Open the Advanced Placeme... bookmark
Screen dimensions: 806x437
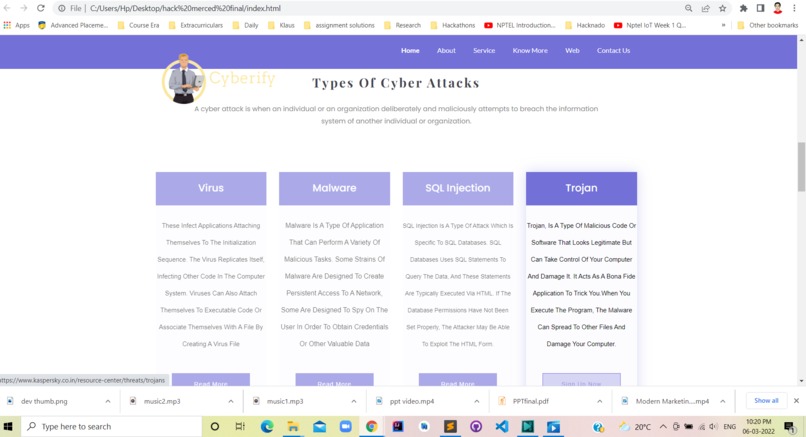click(x=73, y=25)
